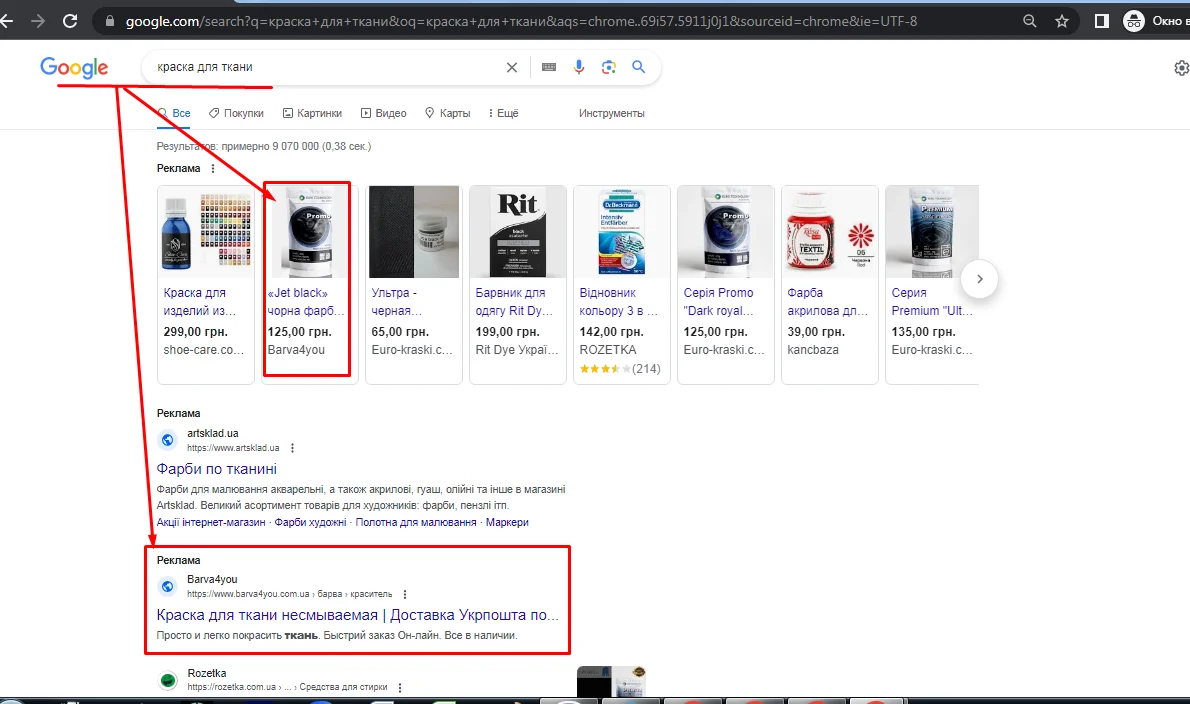Clear the search query with the X icon
This screenshot has width=1190, height=704.
pyautogui.click(x=512, y=68)
